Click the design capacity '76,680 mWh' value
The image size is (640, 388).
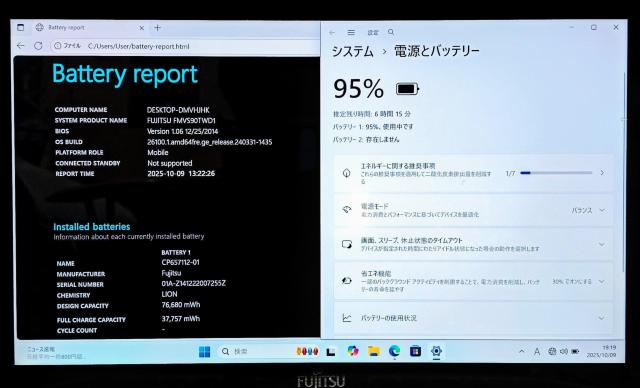pyautogui.click(x=181, y=305)
